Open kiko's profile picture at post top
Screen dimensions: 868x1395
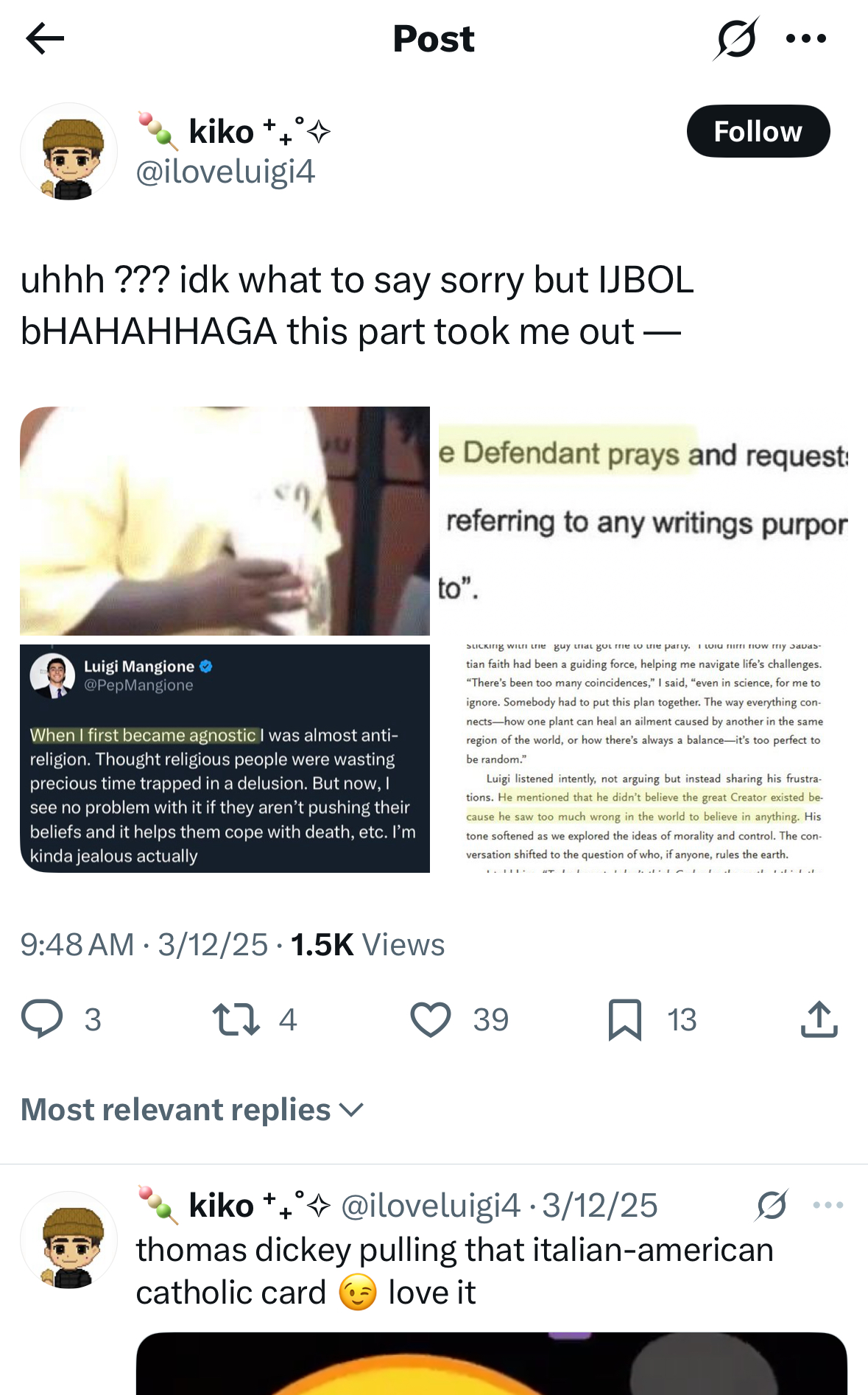pos(68,151)
